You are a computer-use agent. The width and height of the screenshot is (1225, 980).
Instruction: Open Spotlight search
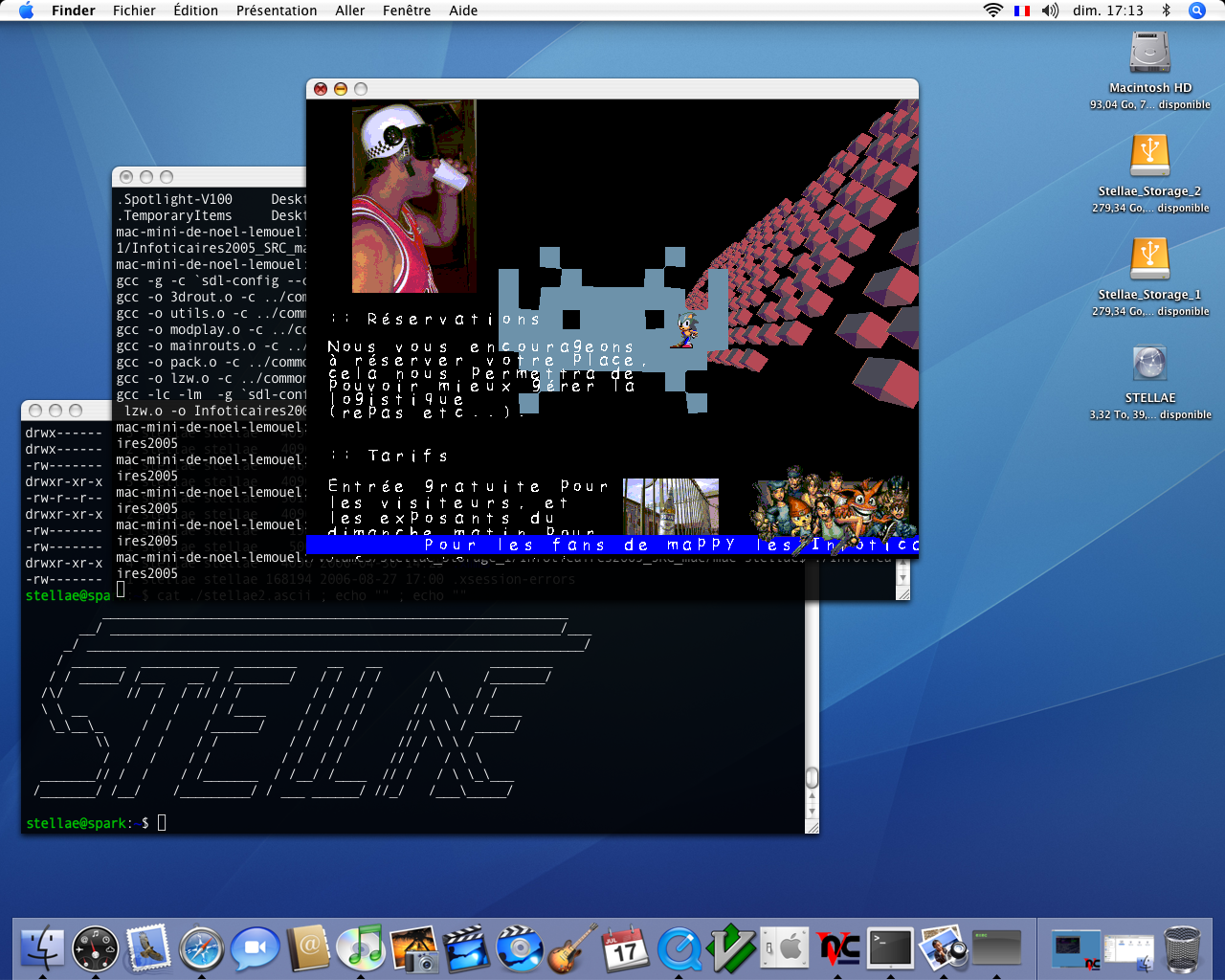click(1196, 11)
